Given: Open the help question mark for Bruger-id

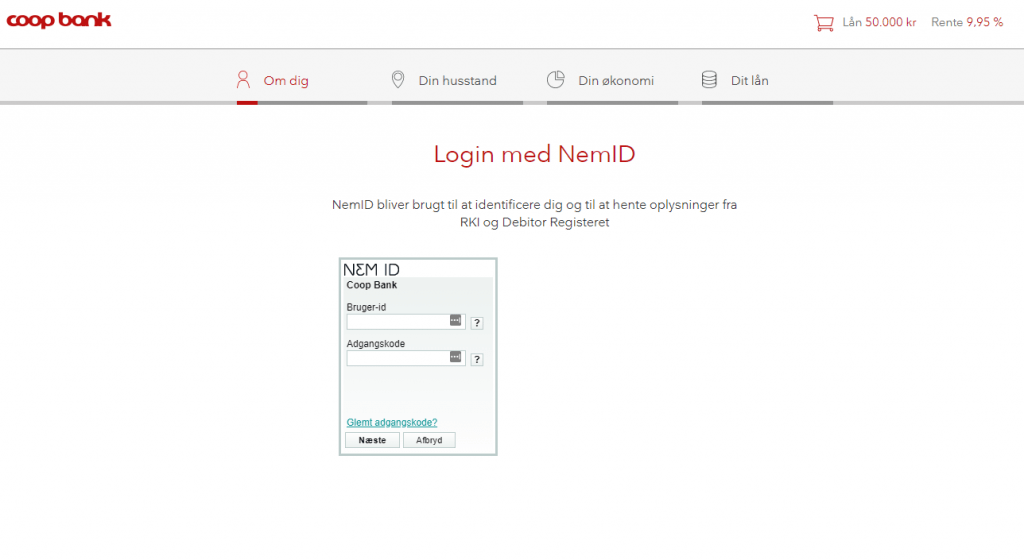Looking at the screenshot, I should 477,322.
